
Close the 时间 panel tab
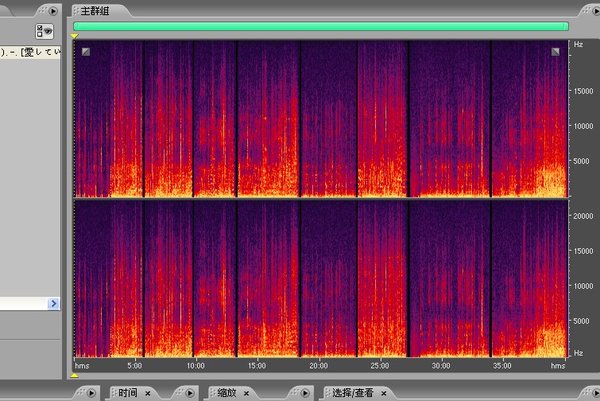point(148,393)
